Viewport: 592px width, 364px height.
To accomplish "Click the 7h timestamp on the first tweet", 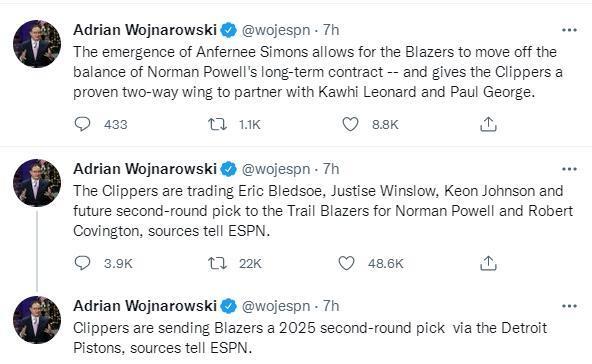I will click(x=331, y=30).
